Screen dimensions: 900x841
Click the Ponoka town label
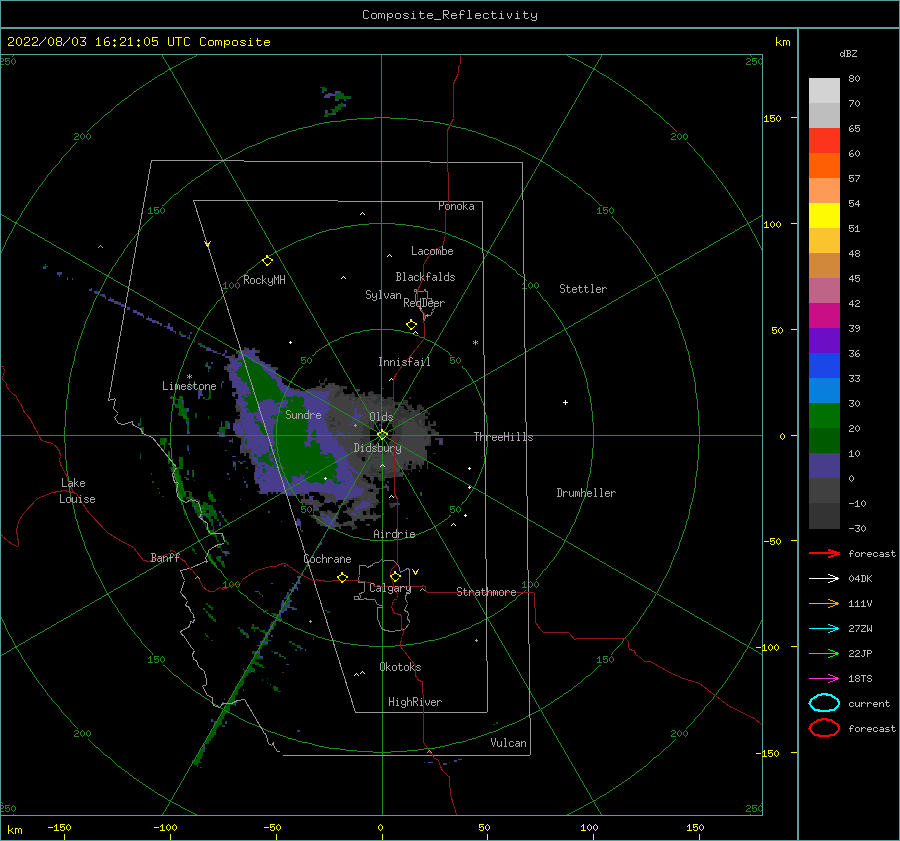(456, 206)
